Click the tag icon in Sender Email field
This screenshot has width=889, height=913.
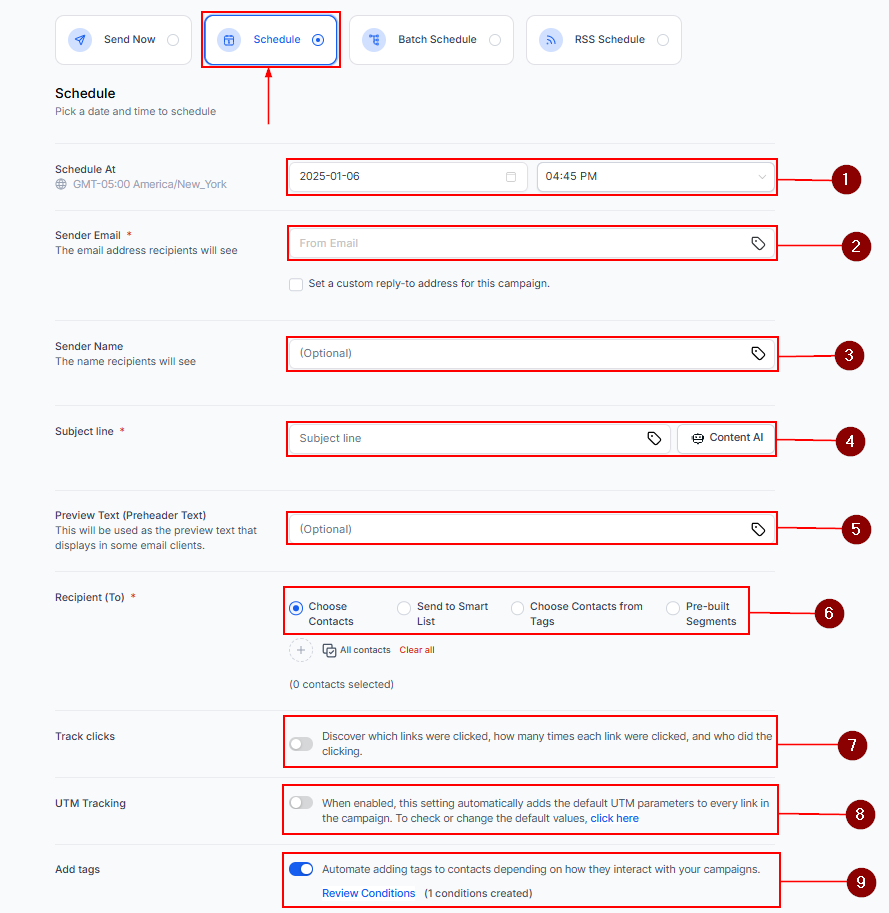tap(758, 243)
